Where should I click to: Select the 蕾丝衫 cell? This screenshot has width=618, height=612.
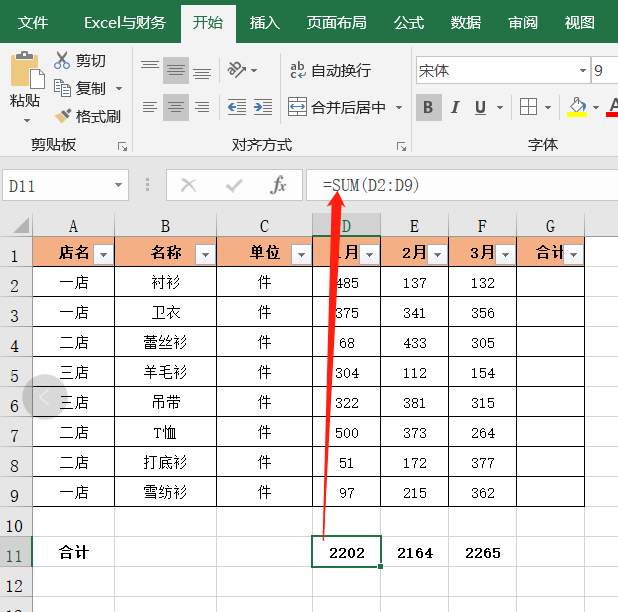pos(165,342)
